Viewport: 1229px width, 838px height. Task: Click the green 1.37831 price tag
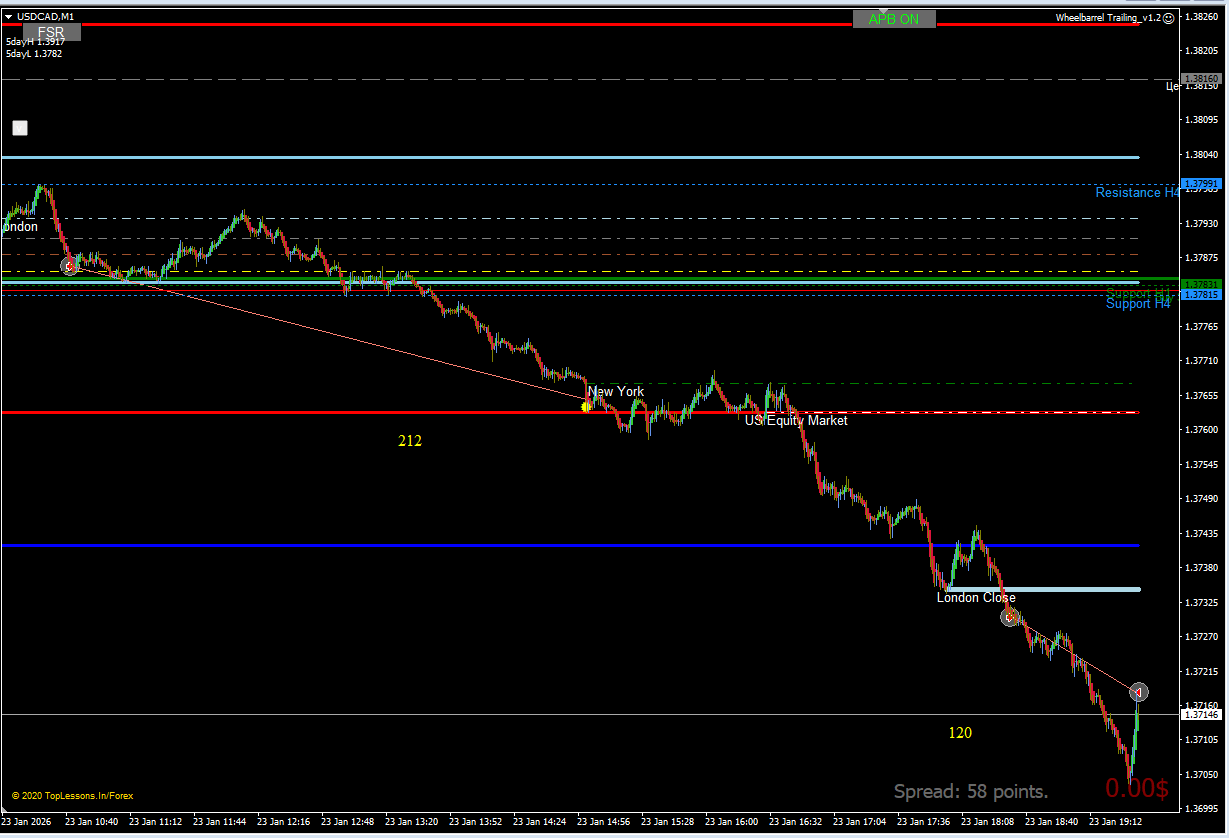point(1201,285)
